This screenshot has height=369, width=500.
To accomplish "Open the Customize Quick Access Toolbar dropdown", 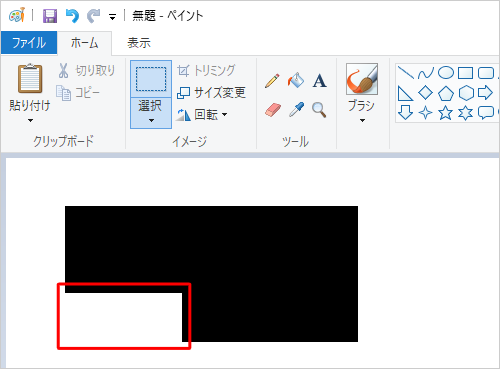I will 112,17.
